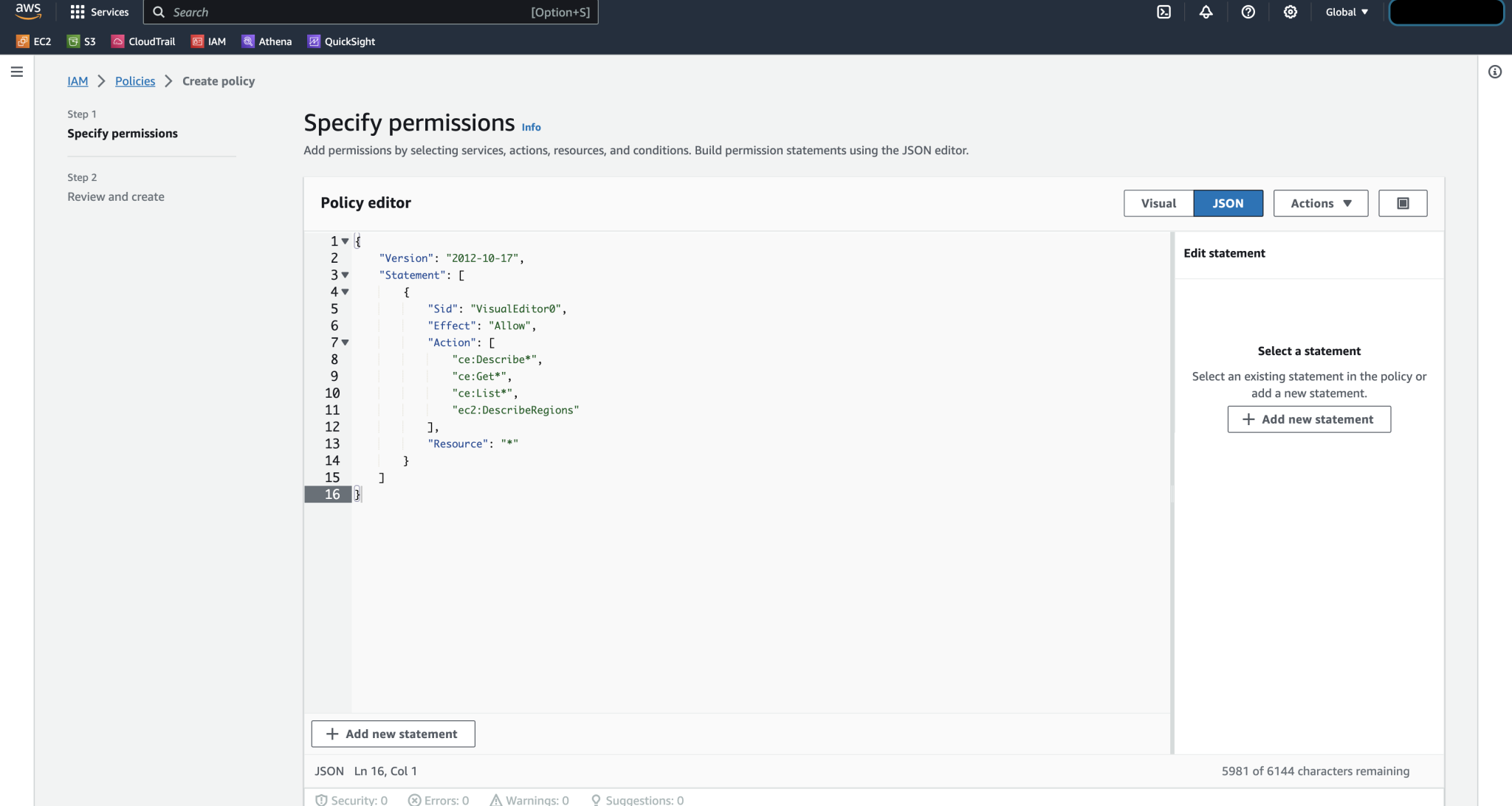1512x806 pixels.
Task: Select the QuickSight shortcut in the favorites bar
Action: pos(314,41)
